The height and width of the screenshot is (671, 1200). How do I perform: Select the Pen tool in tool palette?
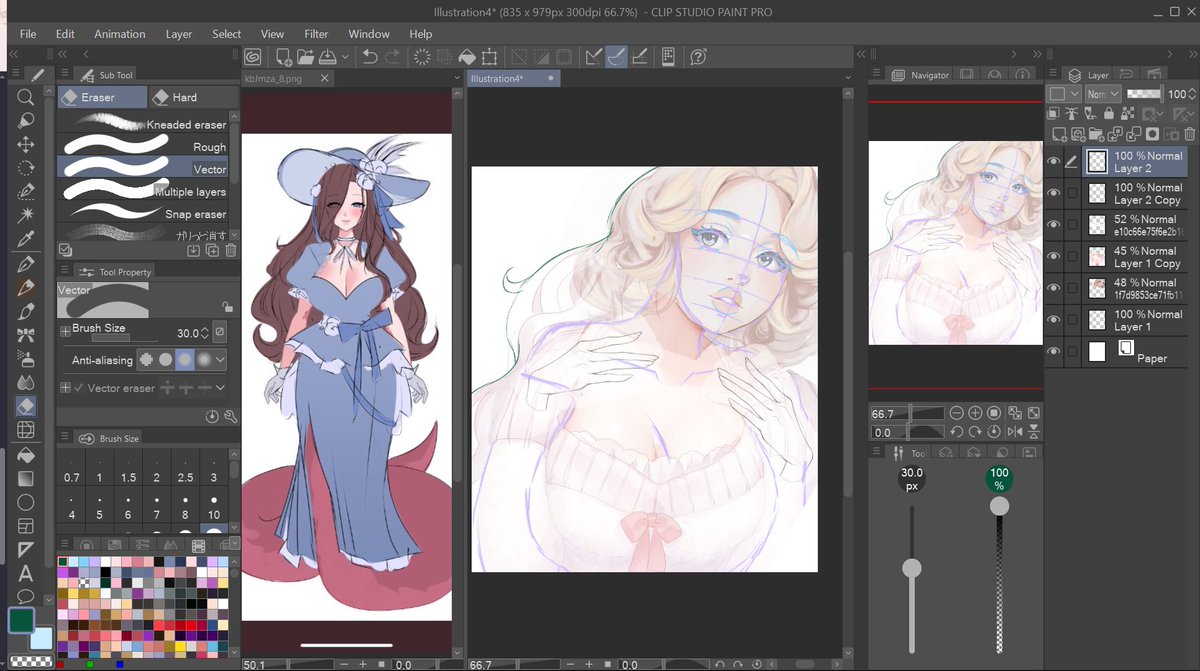[26, 264]
